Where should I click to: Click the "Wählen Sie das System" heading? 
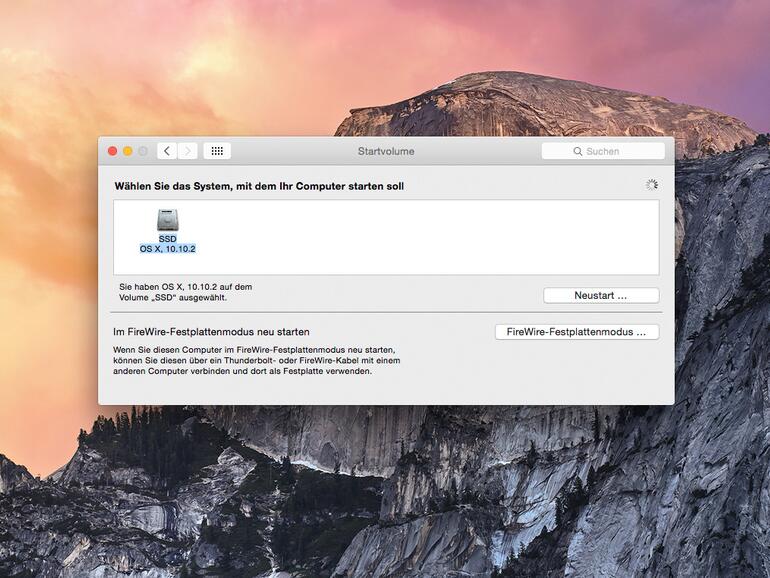click(259, 187)
